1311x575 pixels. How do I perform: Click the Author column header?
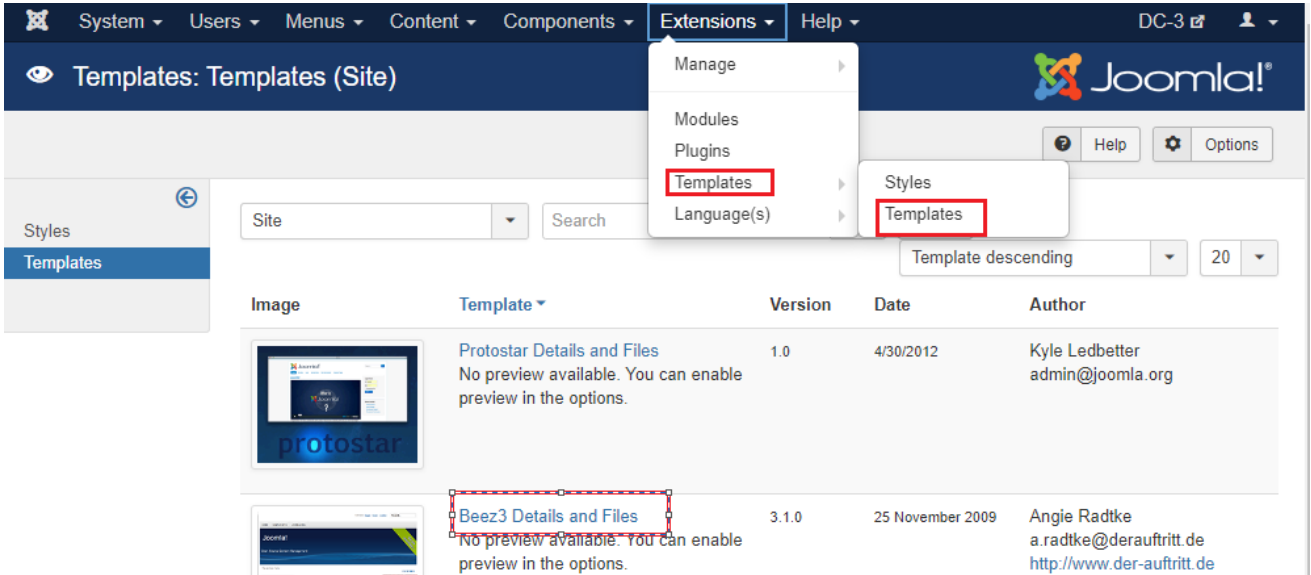1057,305
